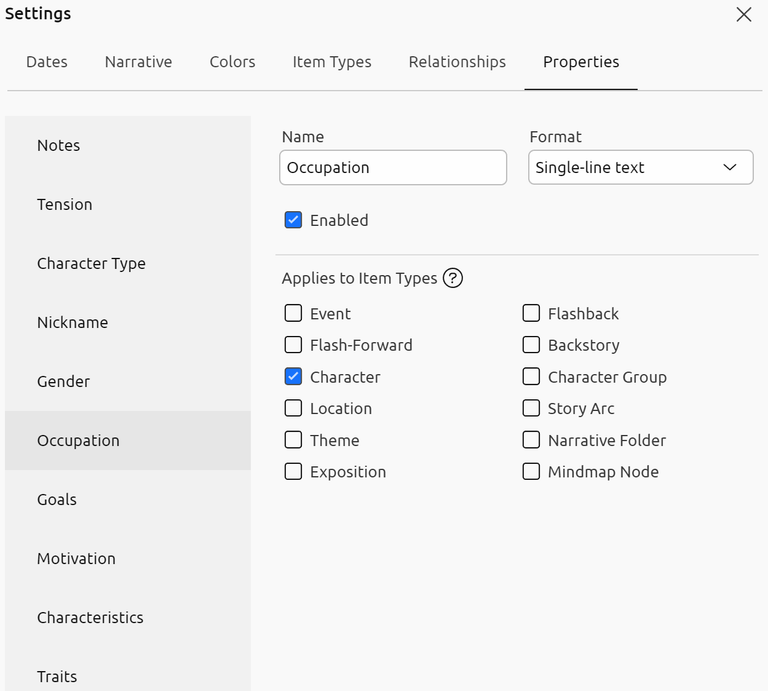Pick the Goals property
The width and height of the screenshot is (768, 691).
pyautogui.click(x=57, y=499)
